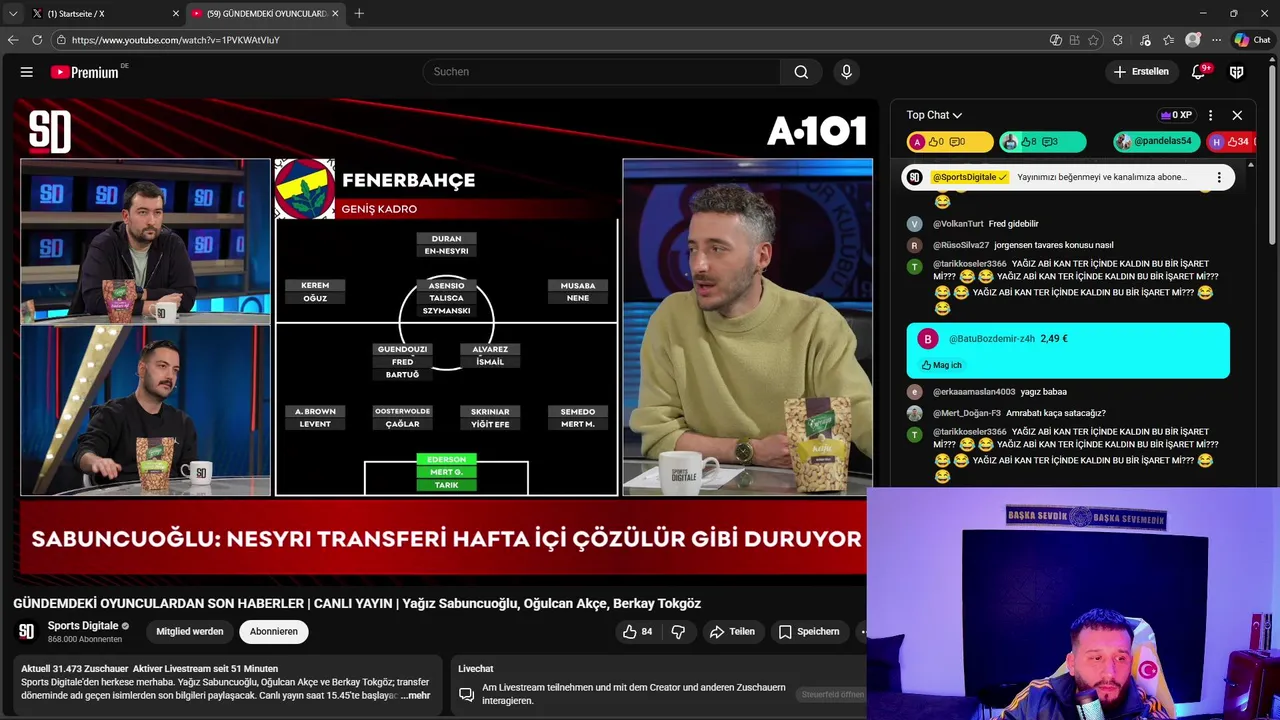Click the @BatuBozdemir-z4h 2,49 € Super Chat
Screen dimensions: 1280x720
(1068, 351)
